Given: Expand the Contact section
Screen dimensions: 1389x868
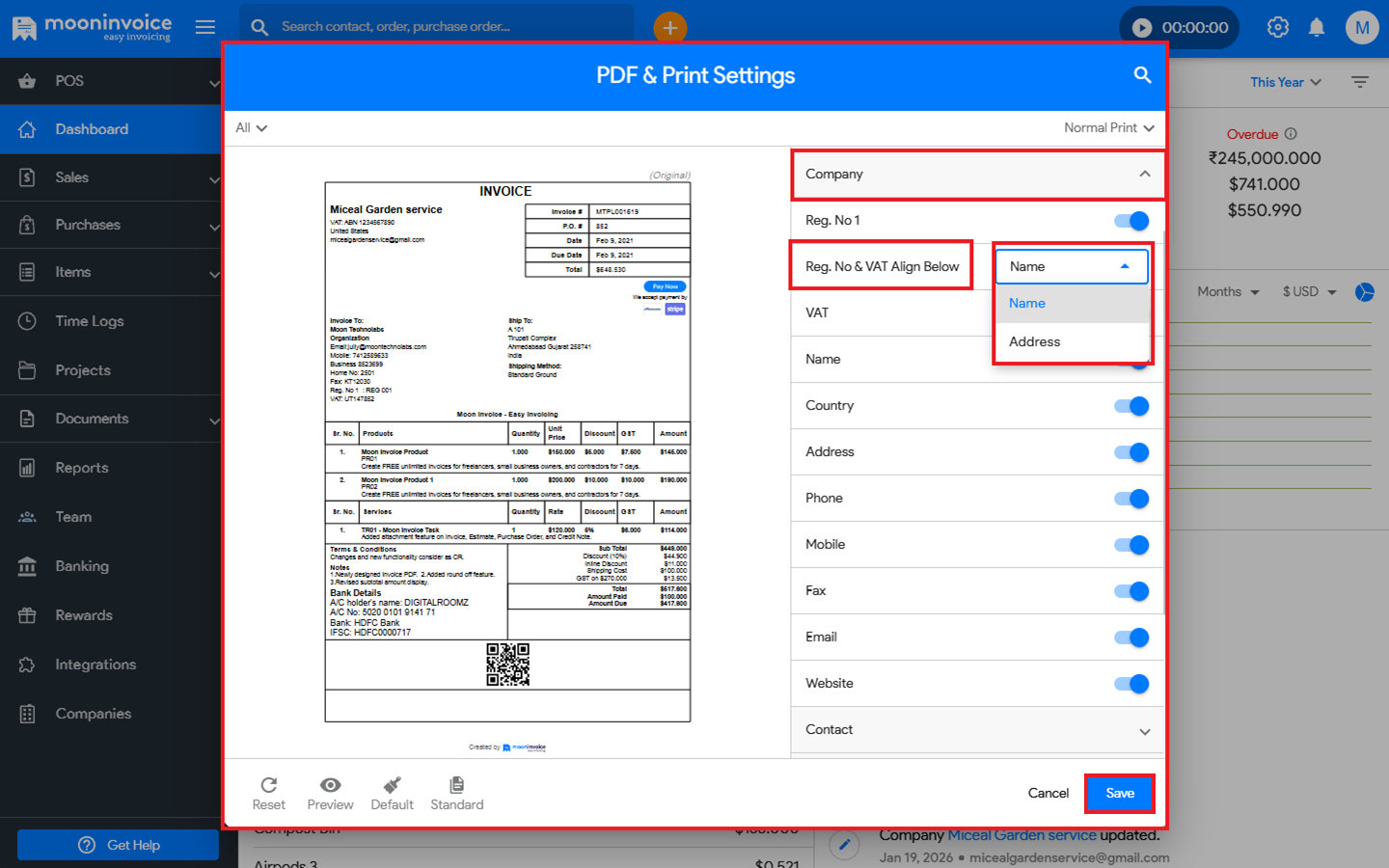Looking at the screenshot, I should pos(1144,731).
